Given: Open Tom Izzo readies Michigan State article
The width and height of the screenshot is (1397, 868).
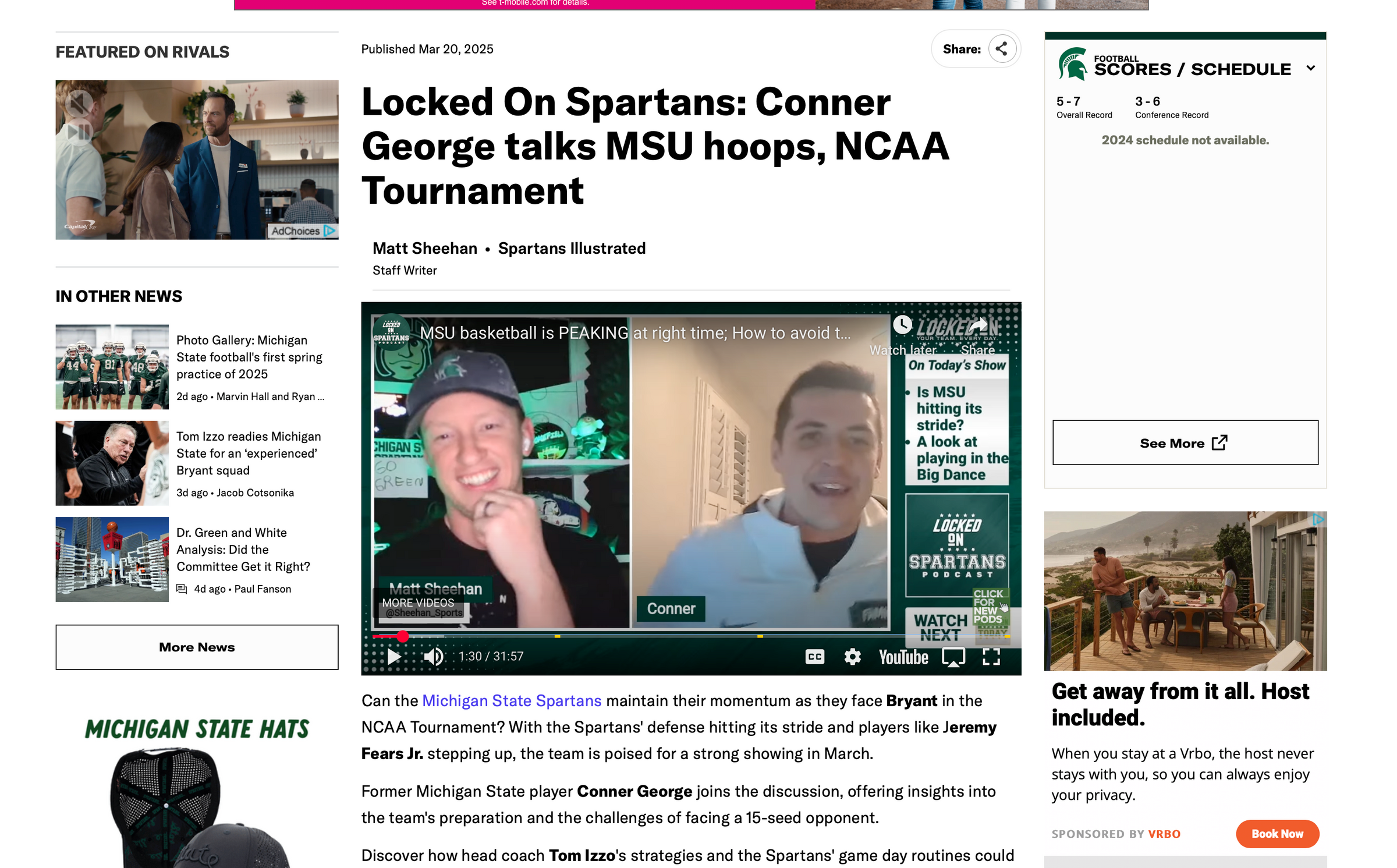Looking at the screenshot, I should pyautogui.click(x=249, y=453).
